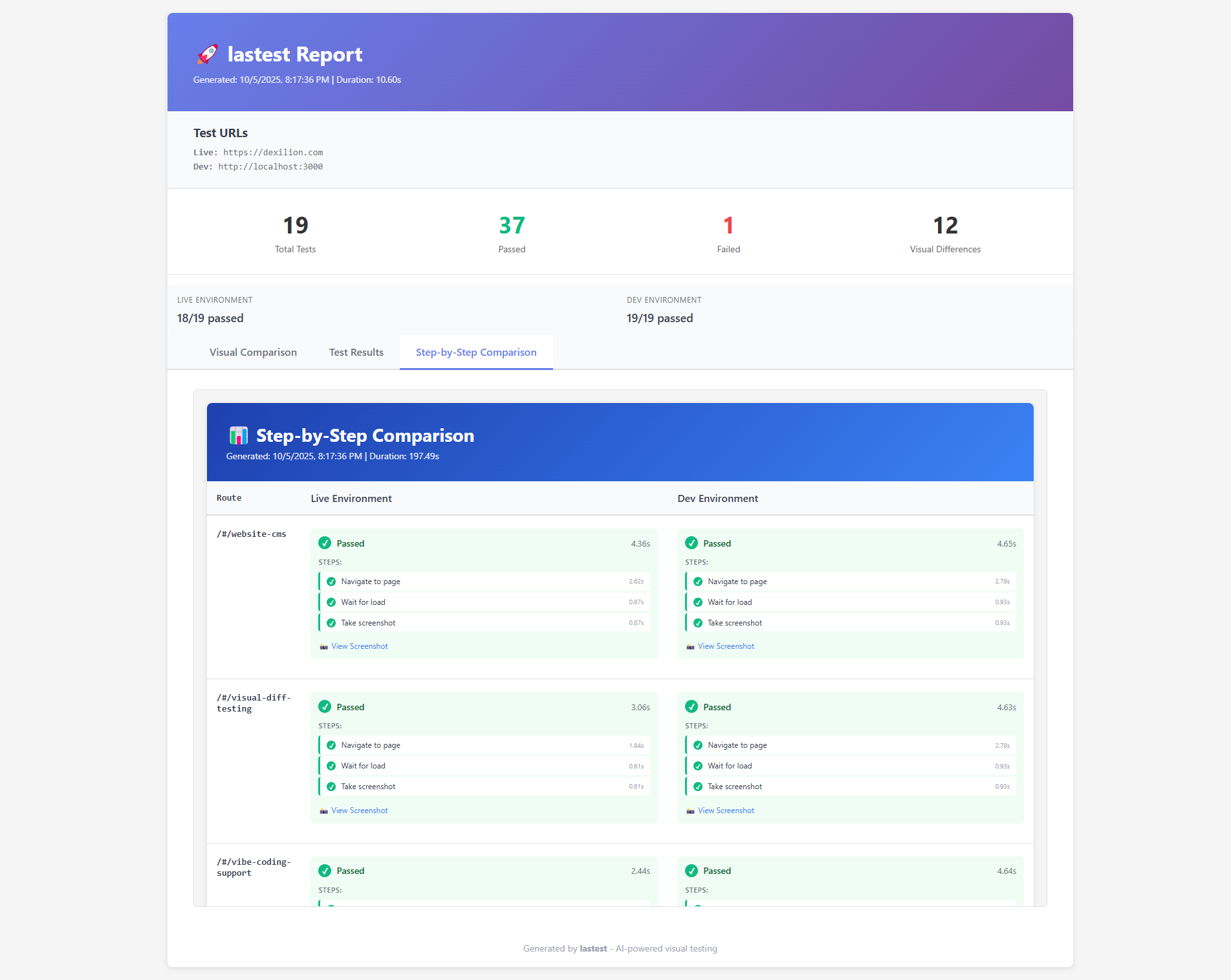Click the camera icon next to Dev View Screenshot for /#/website-cms
The height and width of the screenshot is (980, 1231).
[x=690, y=646]
